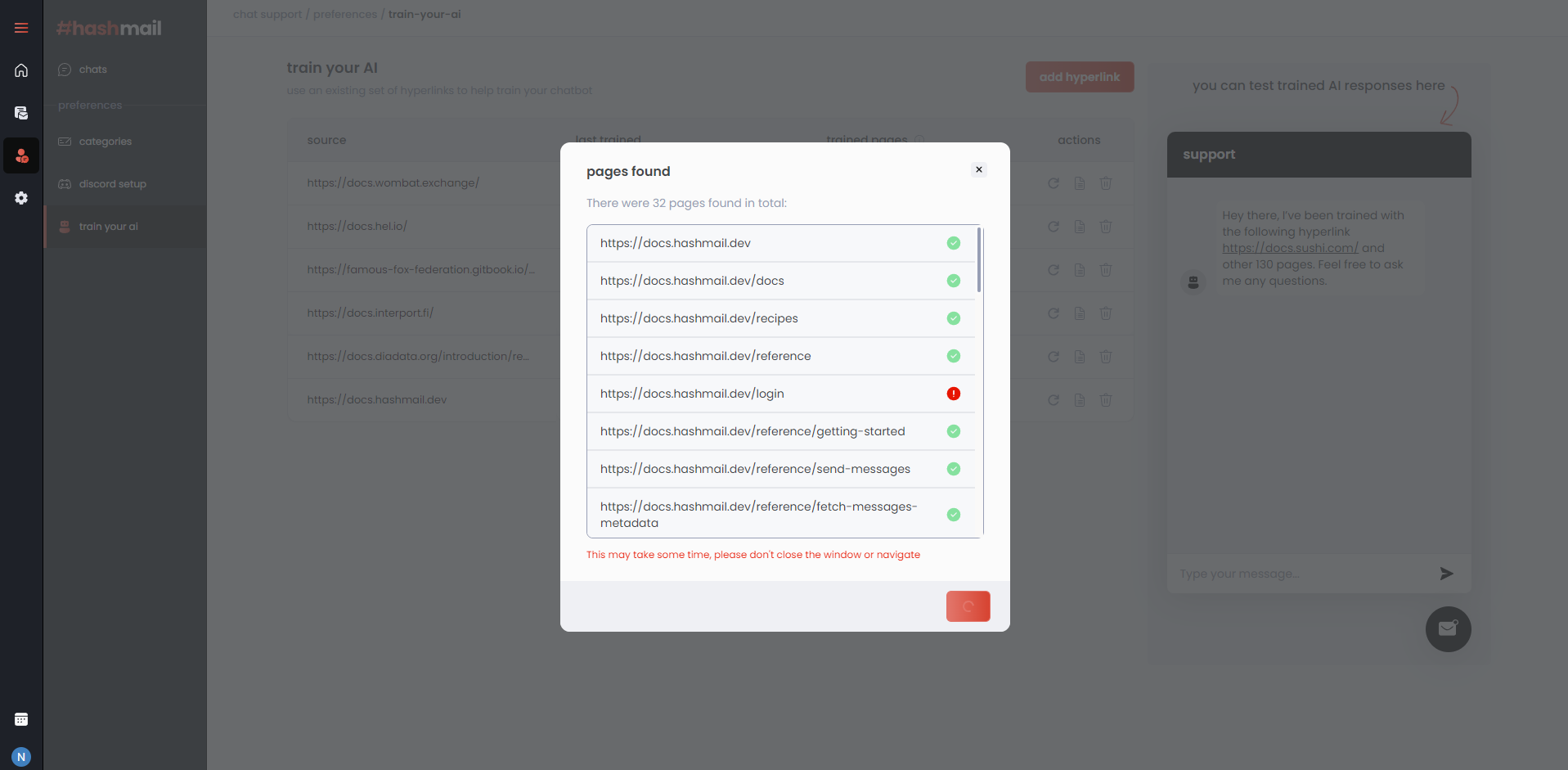This screenshot has height=770, width=1568.
Task: Open https://docs.interport.fi/ source link
Action: coord(371,313)
